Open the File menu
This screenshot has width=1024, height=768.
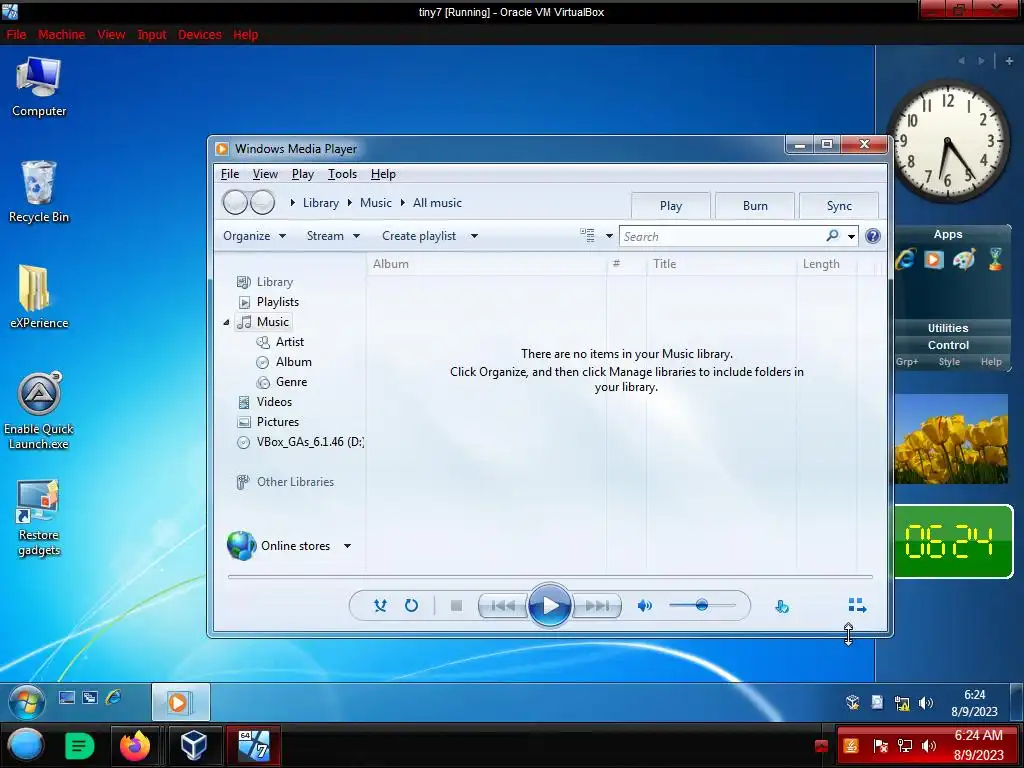(230, 174)
